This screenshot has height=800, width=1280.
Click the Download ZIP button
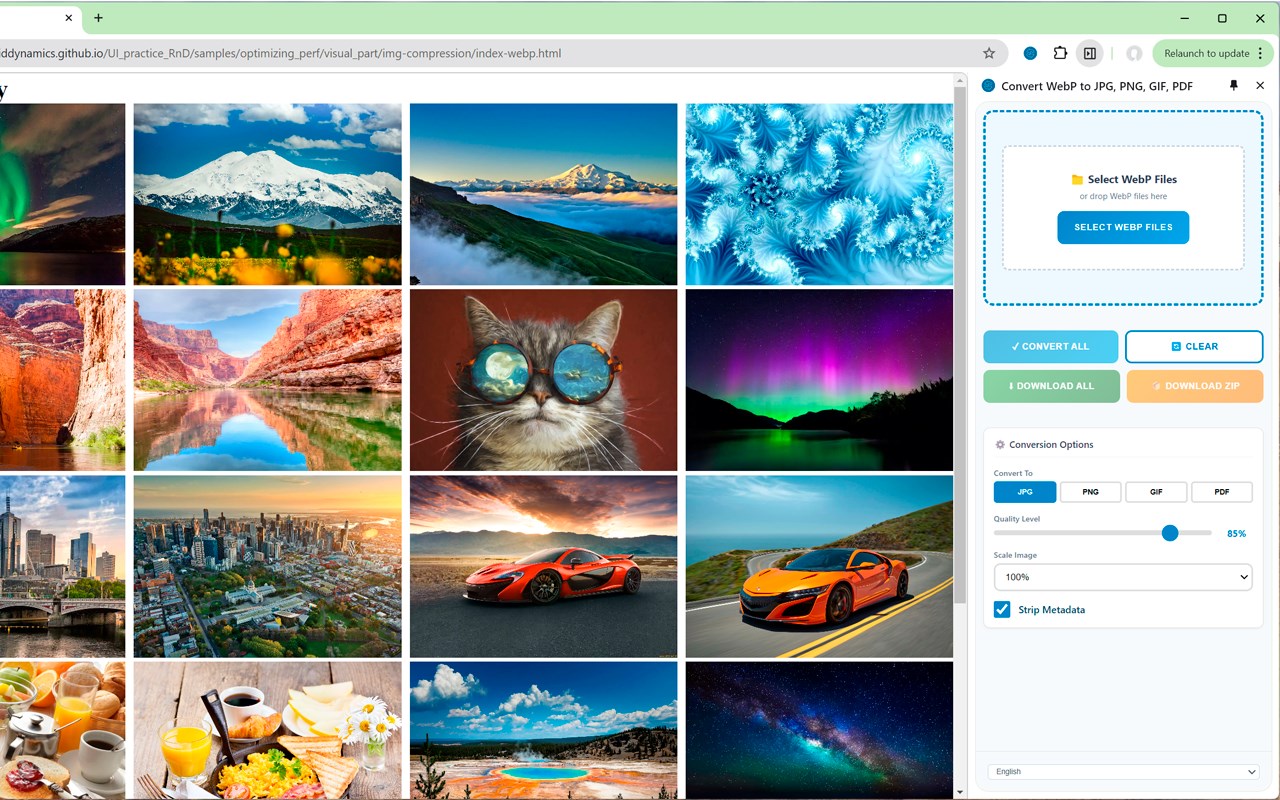(x=1195, y=386)
